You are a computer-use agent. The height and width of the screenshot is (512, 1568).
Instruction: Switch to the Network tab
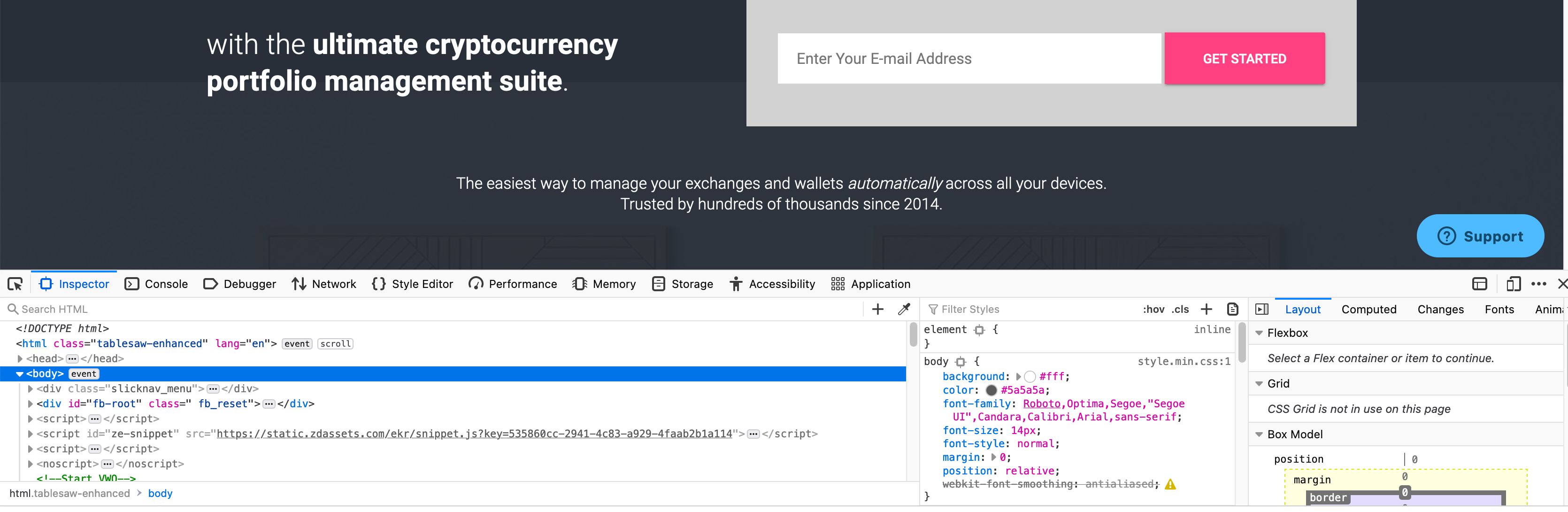point(324,284)
